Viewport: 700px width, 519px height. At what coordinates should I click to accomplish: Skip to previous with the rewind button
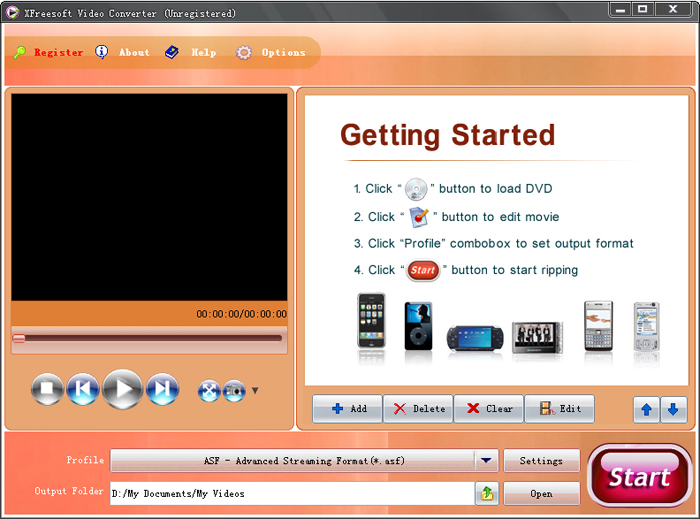83,389
